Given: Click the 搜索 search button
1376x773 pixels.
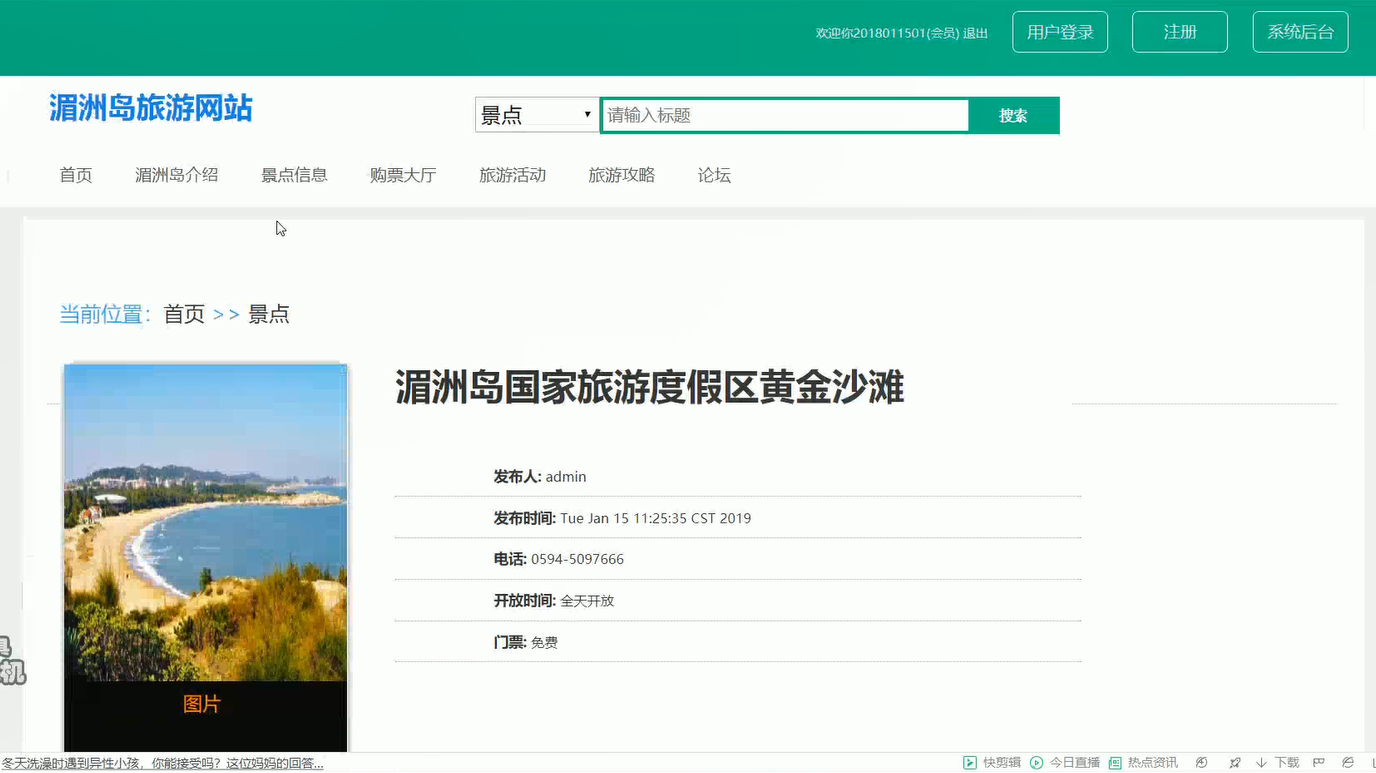Looking at the screenshot, I should (x=1014, y=115).
